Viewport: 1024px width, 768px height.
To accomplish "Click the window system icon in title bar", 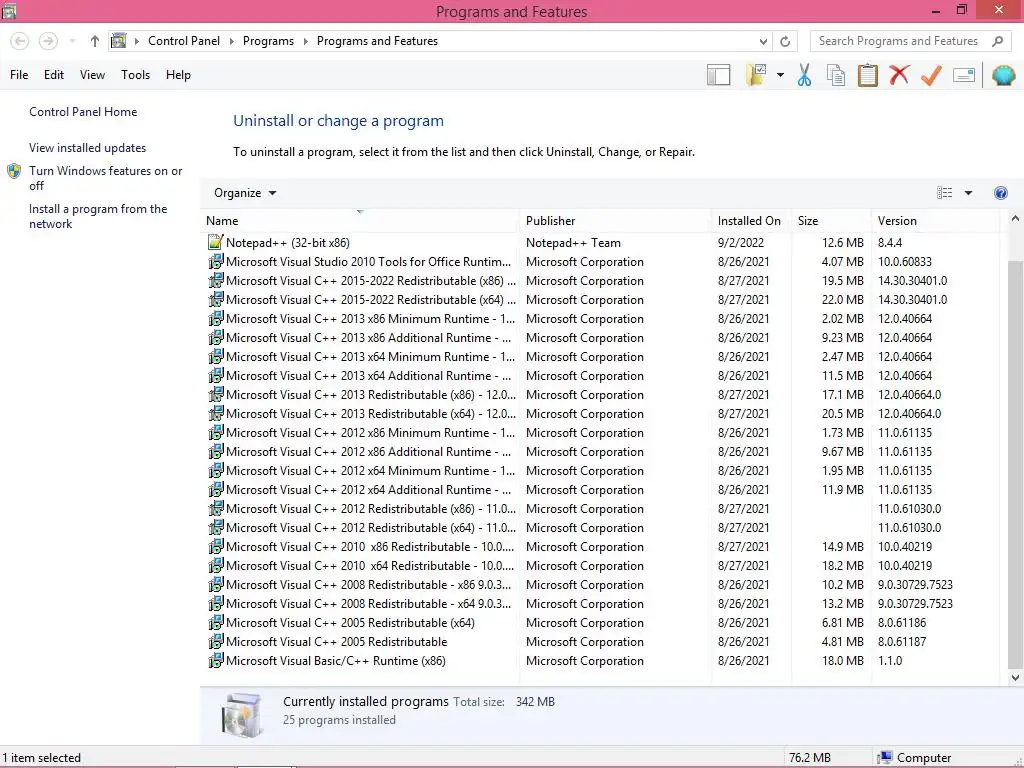I will pyautogui.click(x=8, y=10).
